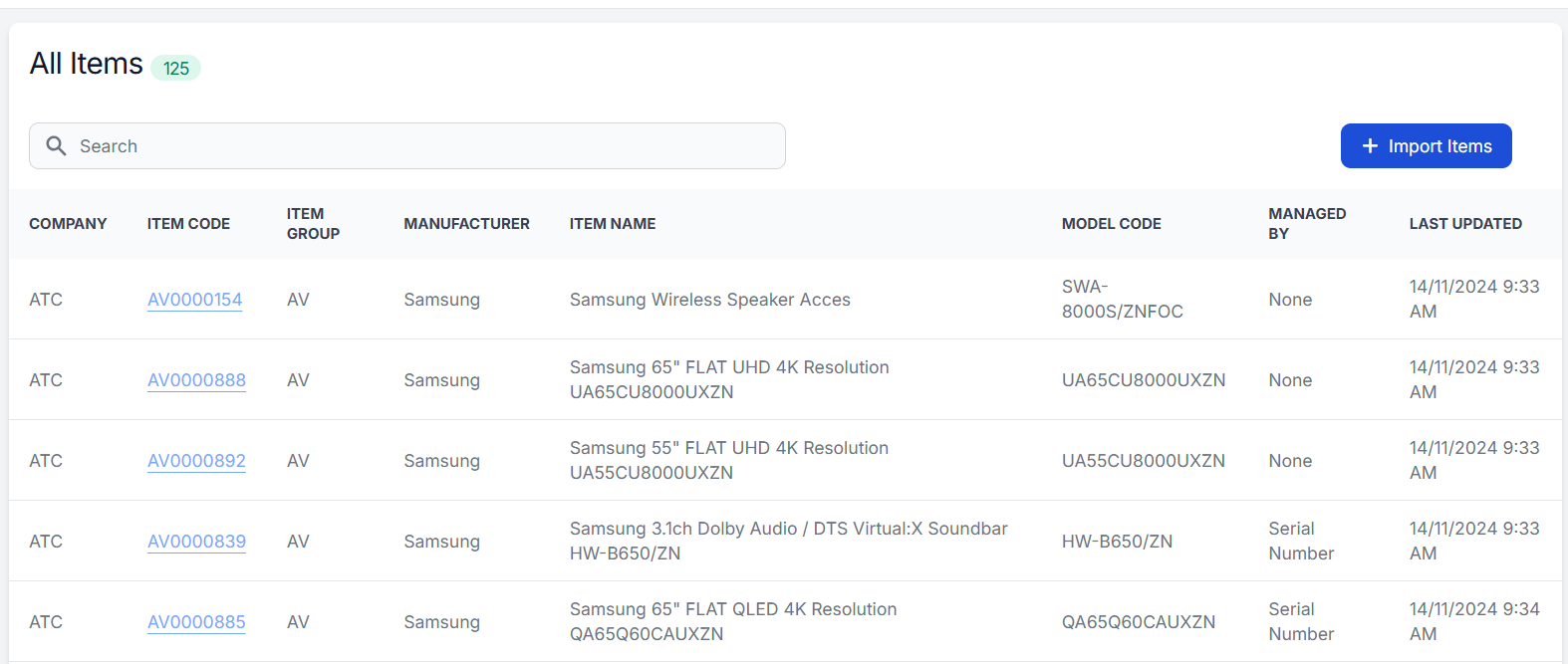Click last updated time in AV0000839 row

pos(1474,541)
